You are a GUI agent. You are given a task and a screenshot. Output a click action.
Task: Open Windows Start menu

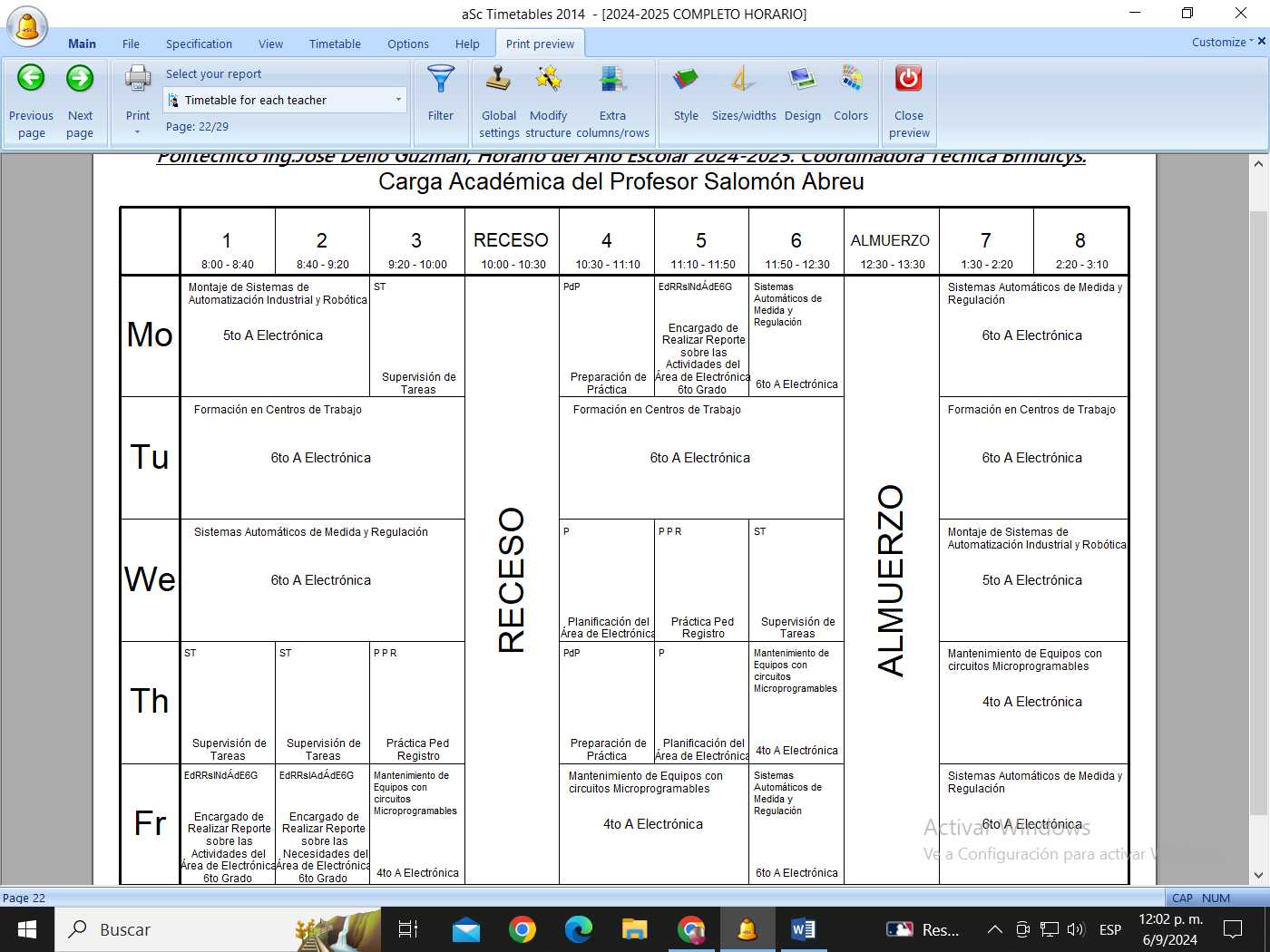point(27,929)
